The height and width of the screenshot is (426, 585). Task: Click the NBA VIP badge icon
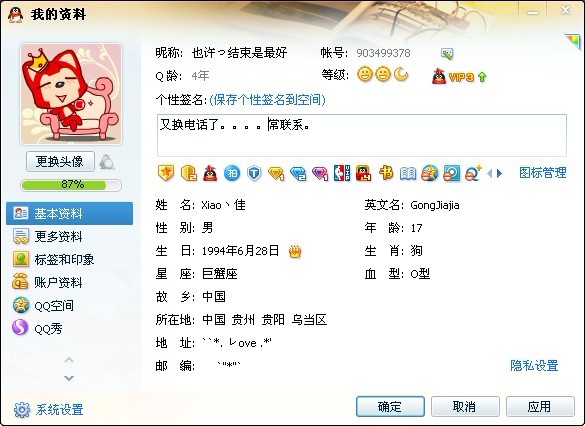tap(342, 173)
